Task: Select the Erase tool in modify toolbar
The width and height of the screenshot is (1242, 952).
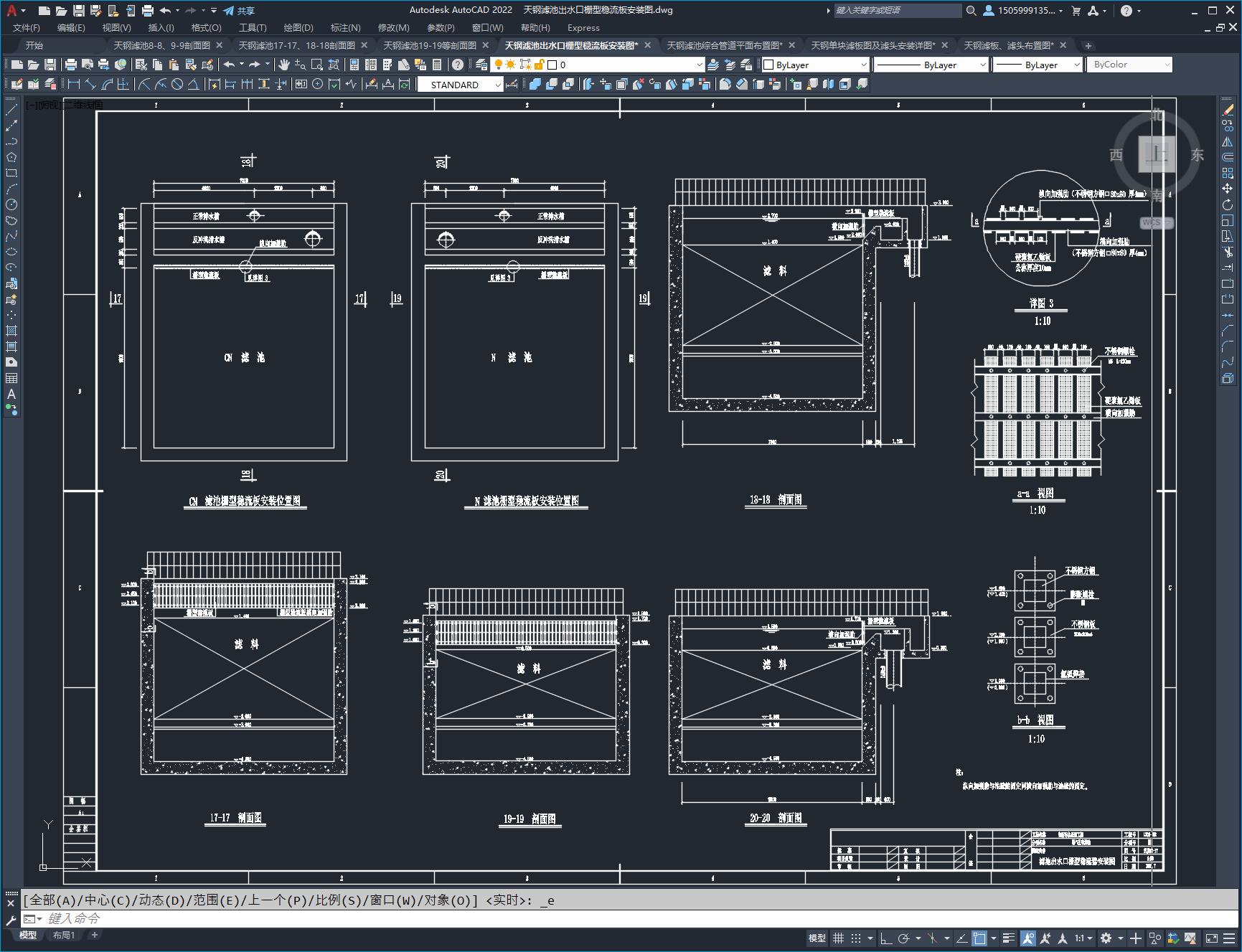Action: coord(1228,110)
